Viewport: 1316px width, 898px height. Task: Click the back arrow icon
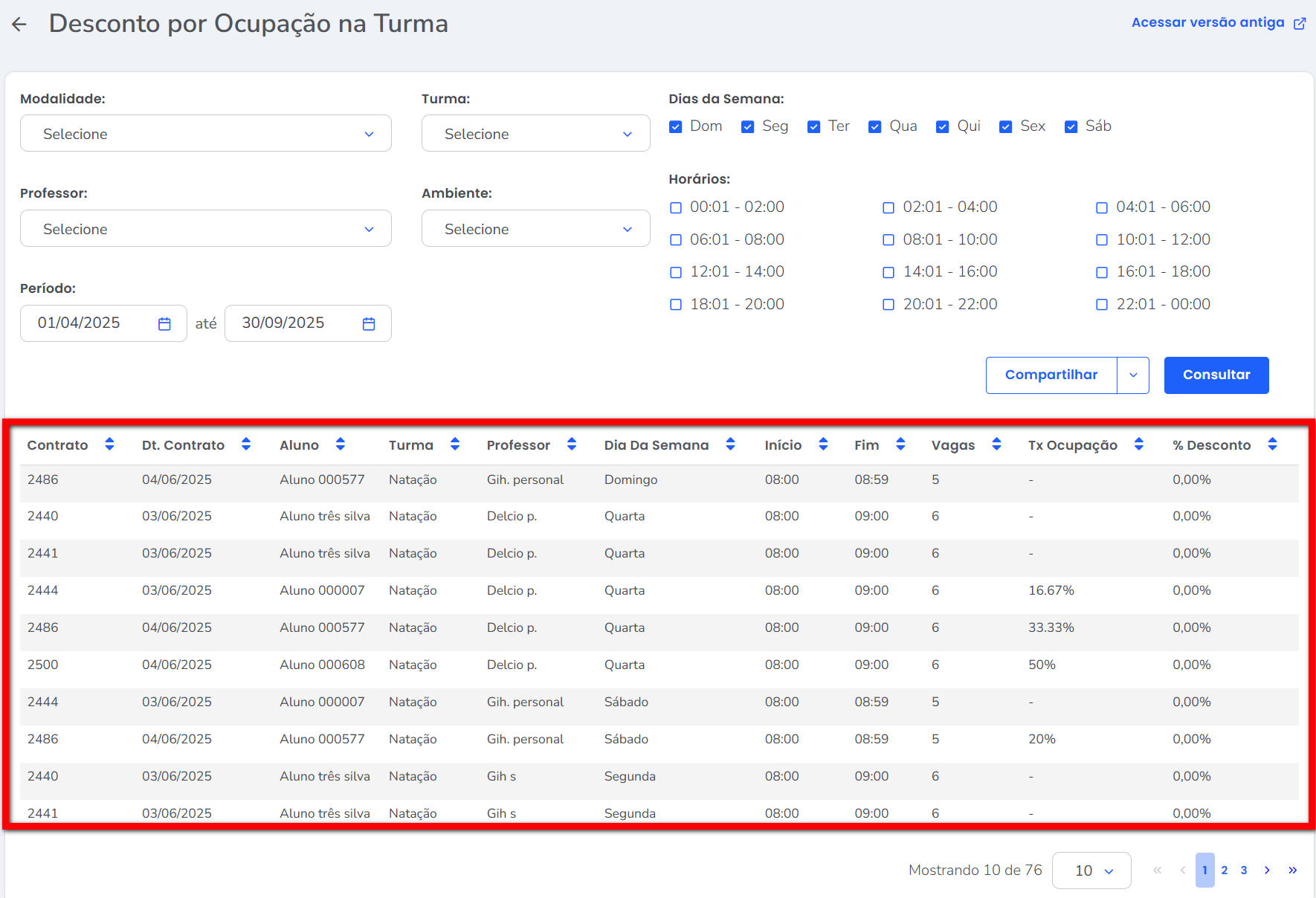(19, 25)
